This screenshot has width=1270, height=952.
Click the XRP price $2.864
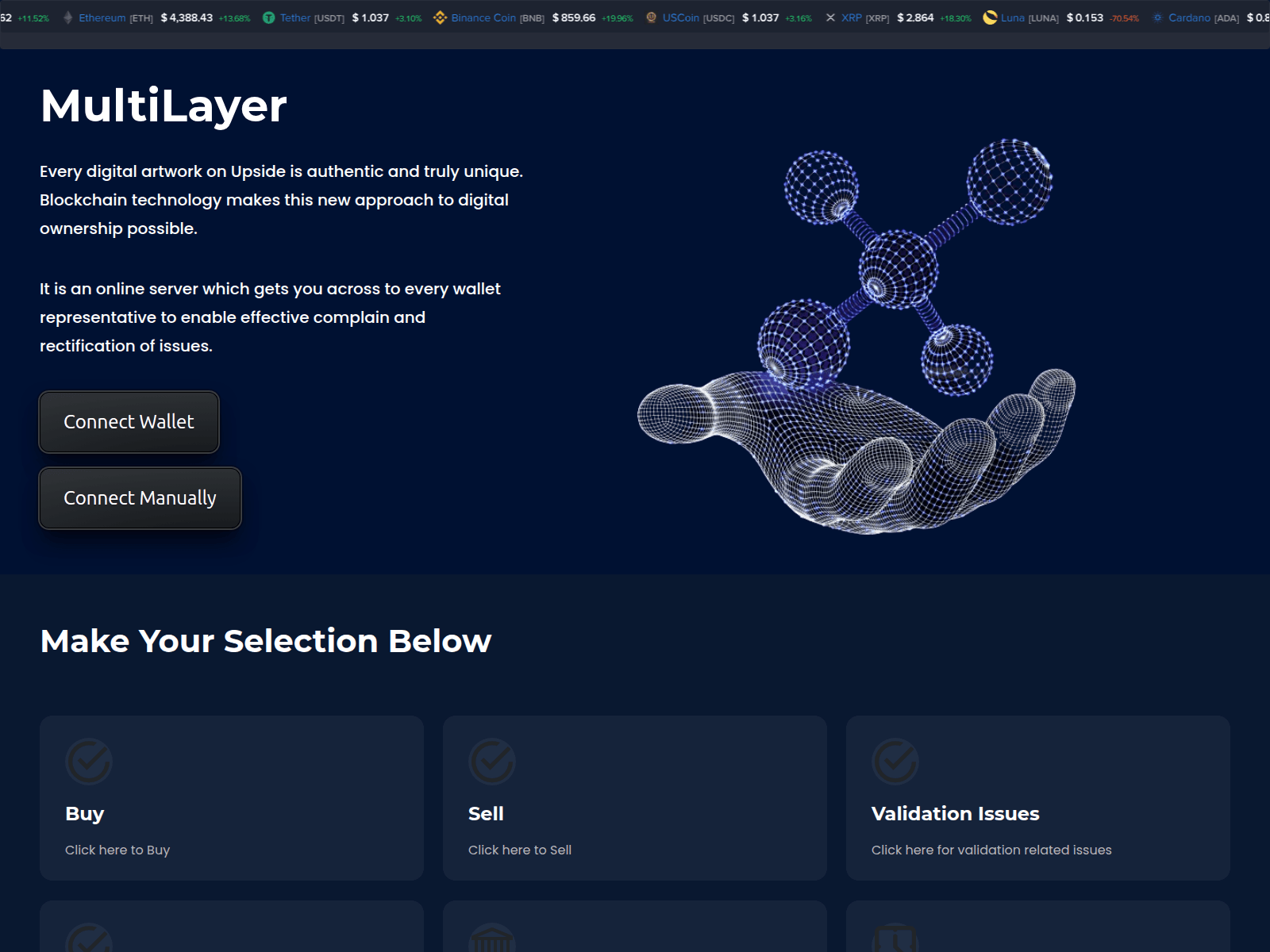[915, 17]
